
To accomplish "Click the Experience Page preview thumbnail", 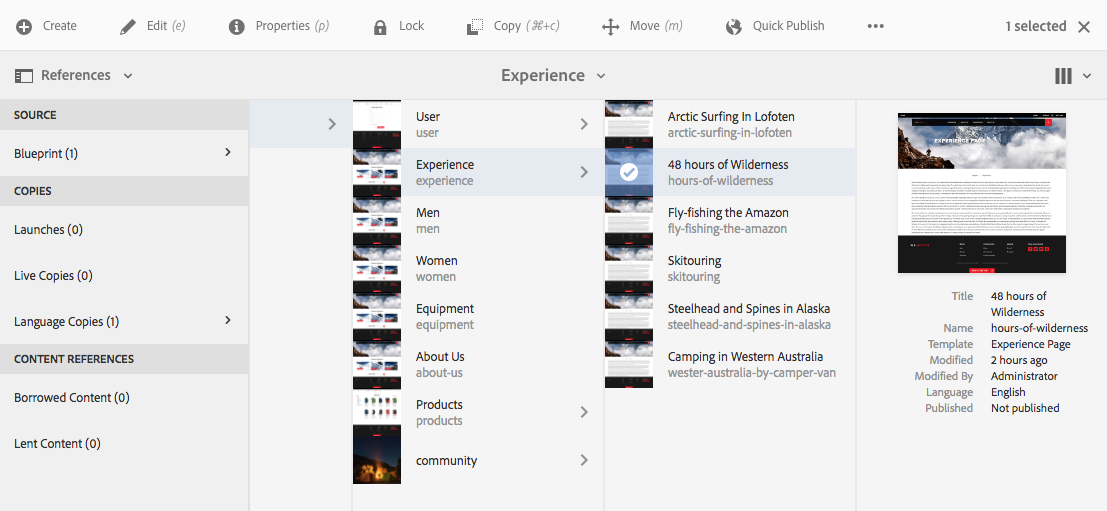I will [982, 192].
